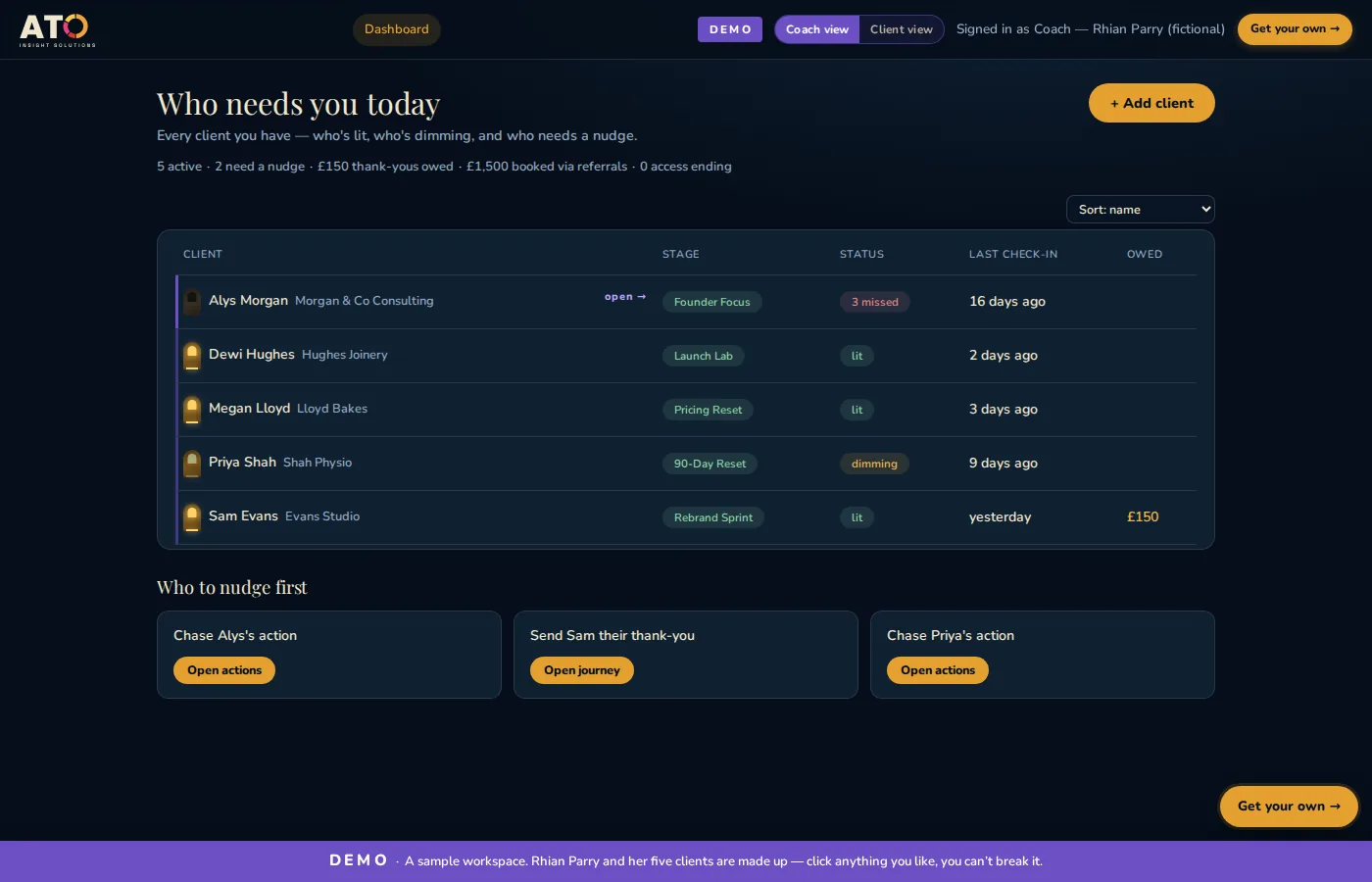The width and height of the screenshot is (1372, 882).
Task: Click Open actions for Chase Alys's action
Action: coord(224,670)
